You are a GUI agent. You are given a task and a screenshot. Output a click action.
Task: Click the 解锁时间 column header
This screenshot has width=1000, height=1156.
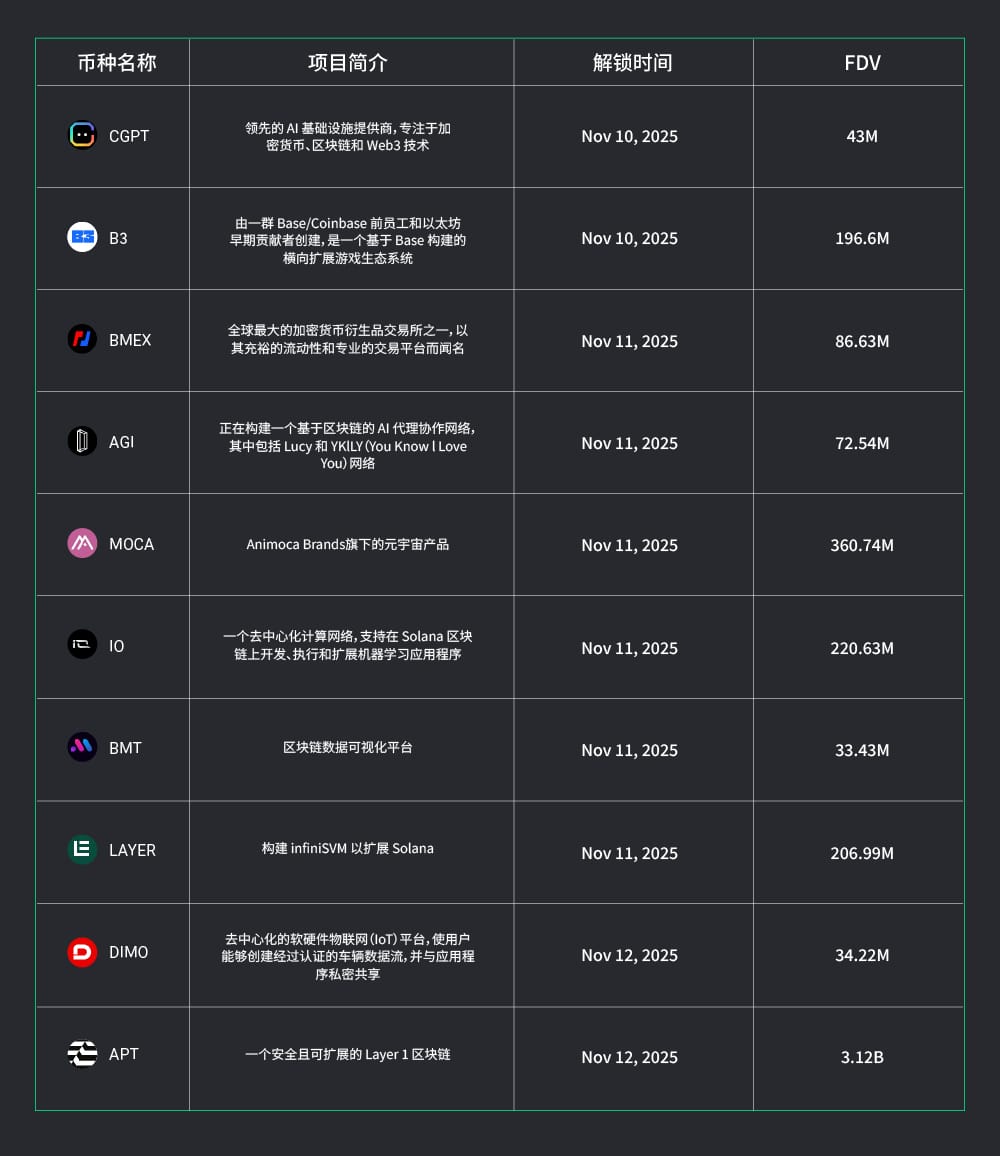pyautogui.click(x=632, y=63)
